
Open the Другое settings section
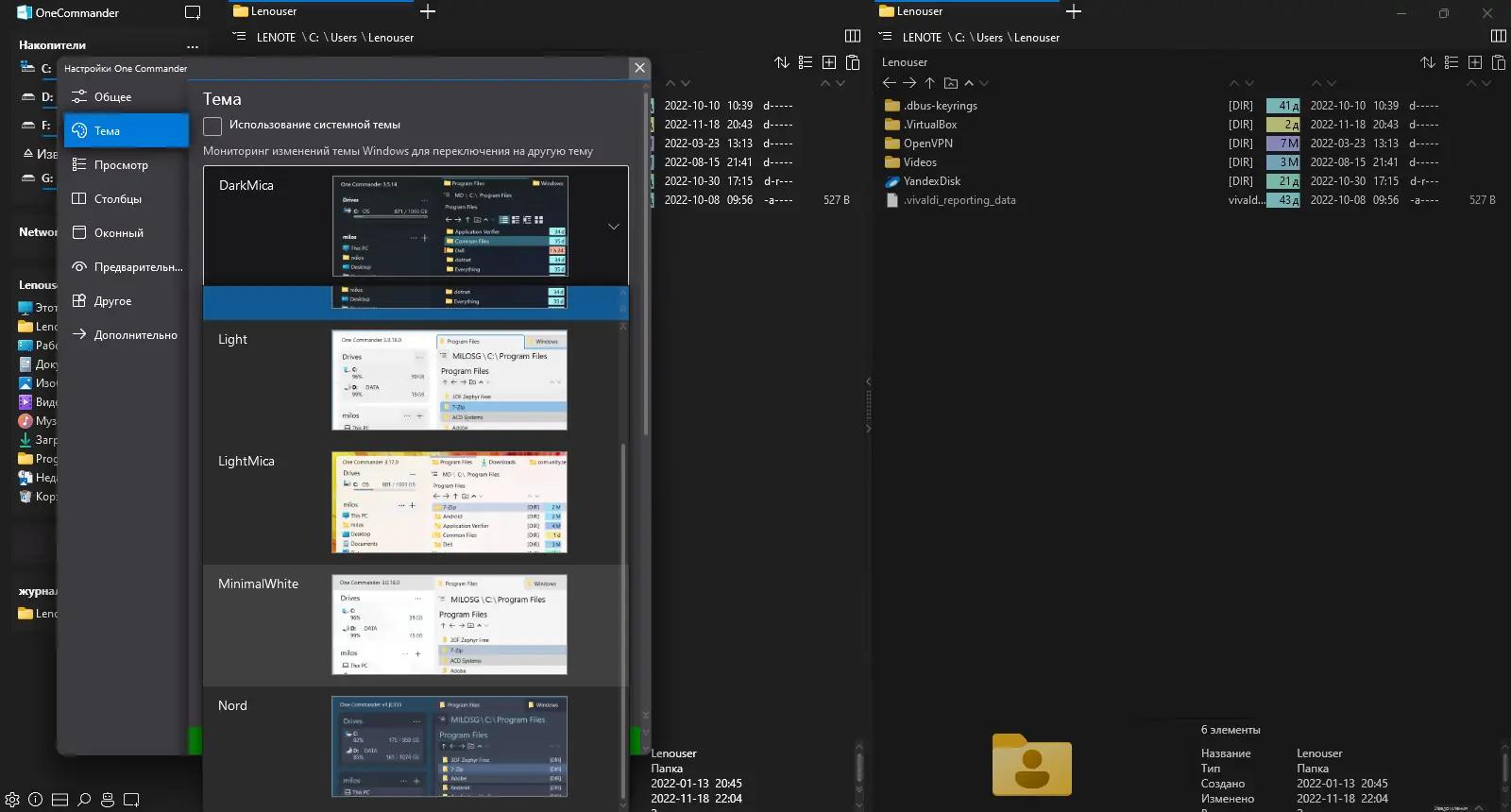point(127,301)
